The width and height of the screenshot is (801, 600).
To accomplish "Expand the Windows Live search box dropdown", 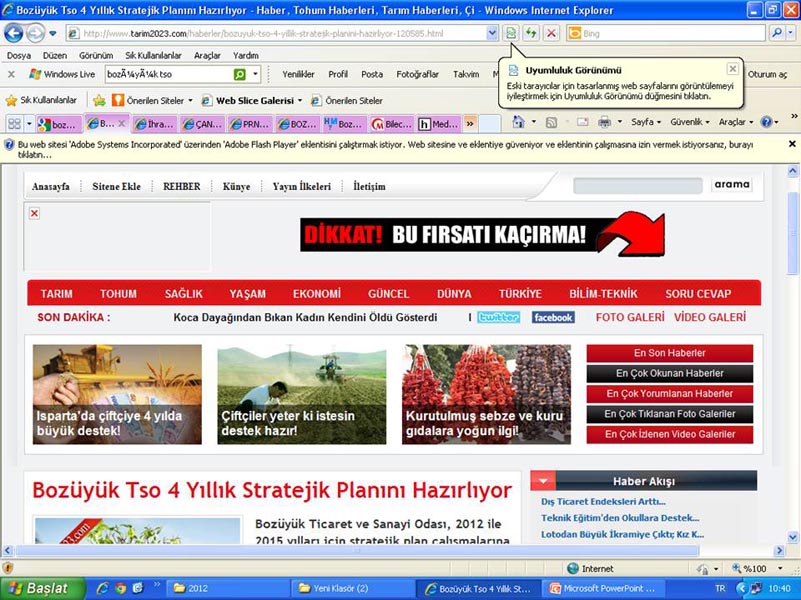I will coord(255,75).
